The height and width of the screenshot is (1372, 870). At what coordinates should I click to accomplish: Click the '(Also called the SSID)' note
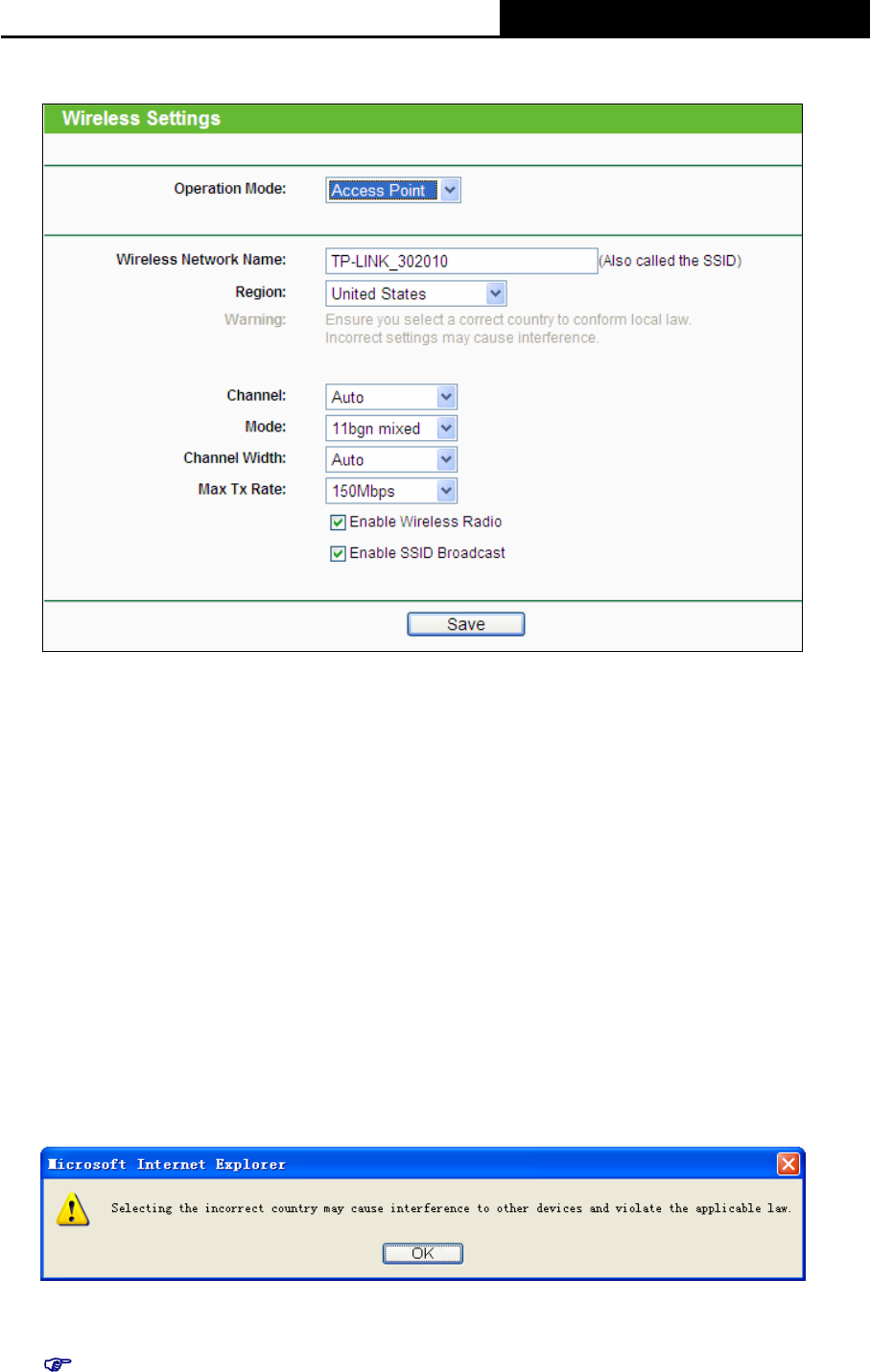[670, 261]
